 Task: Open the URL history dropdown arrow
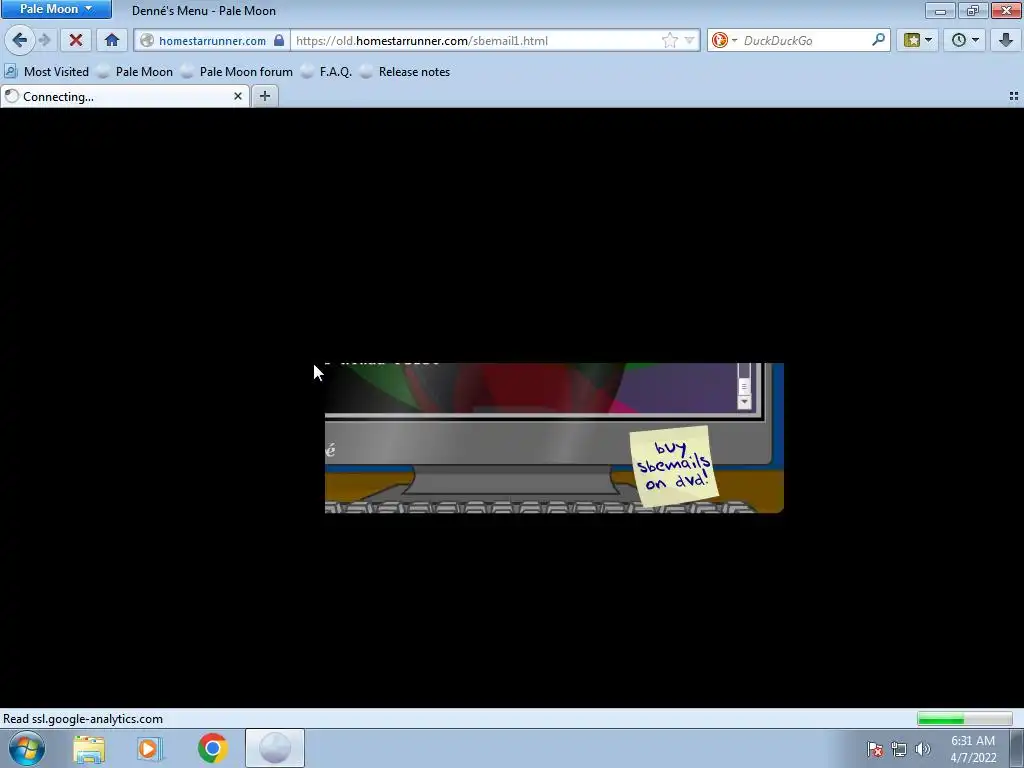[690, 40]
